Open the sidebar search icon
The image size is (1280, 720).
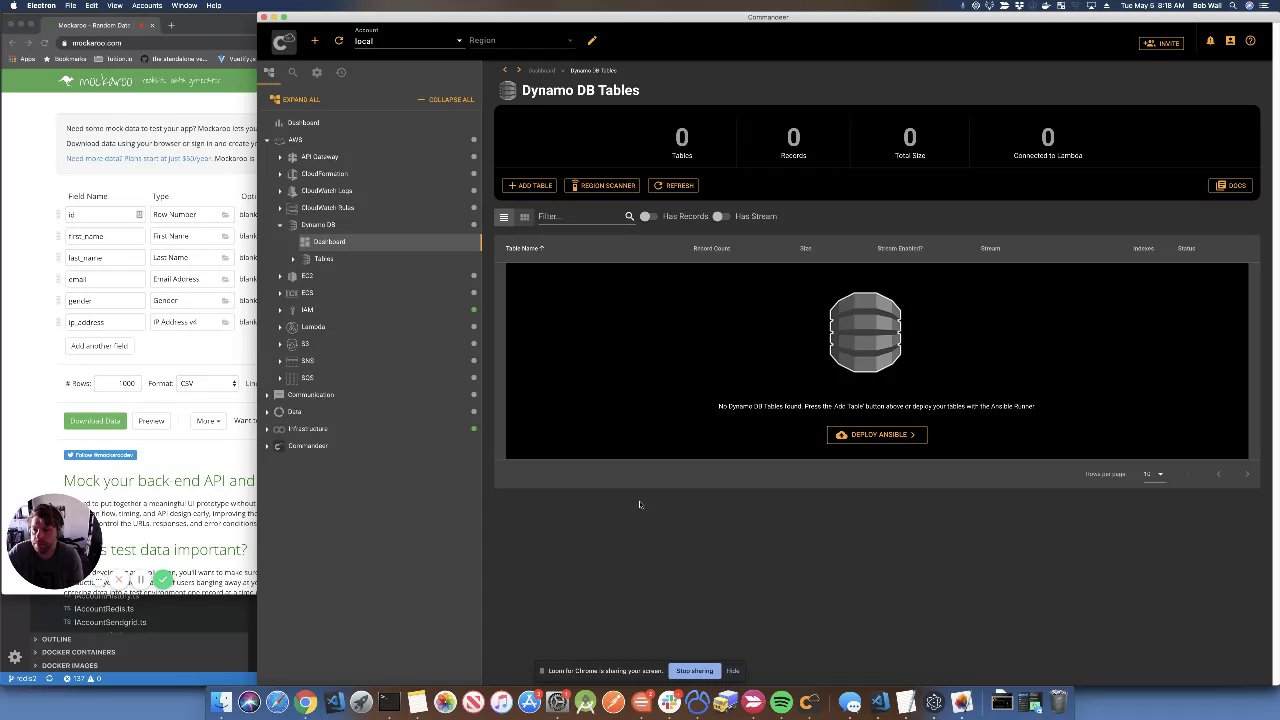(293, 72)
